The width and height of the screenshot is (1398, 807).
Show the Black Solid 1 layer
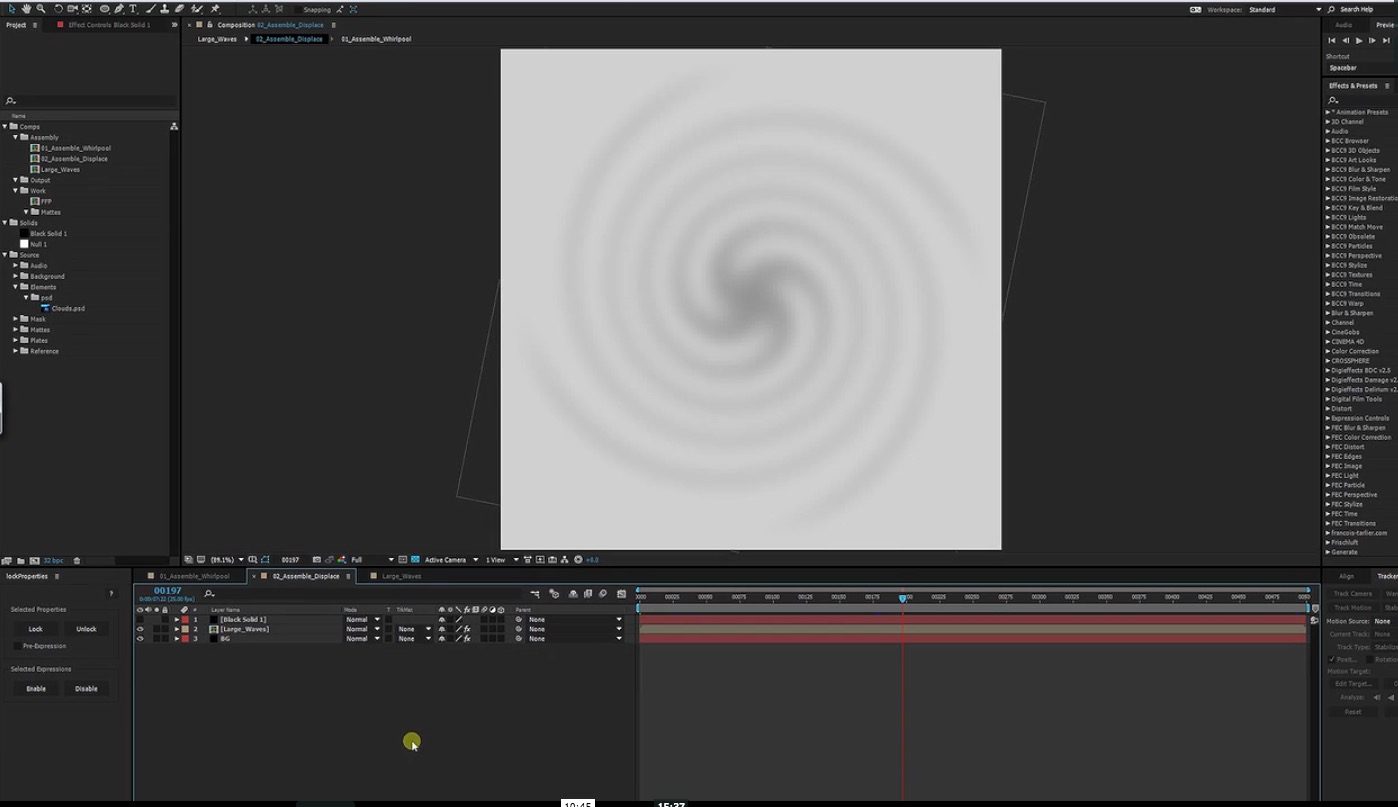click(x=140, y=620)
